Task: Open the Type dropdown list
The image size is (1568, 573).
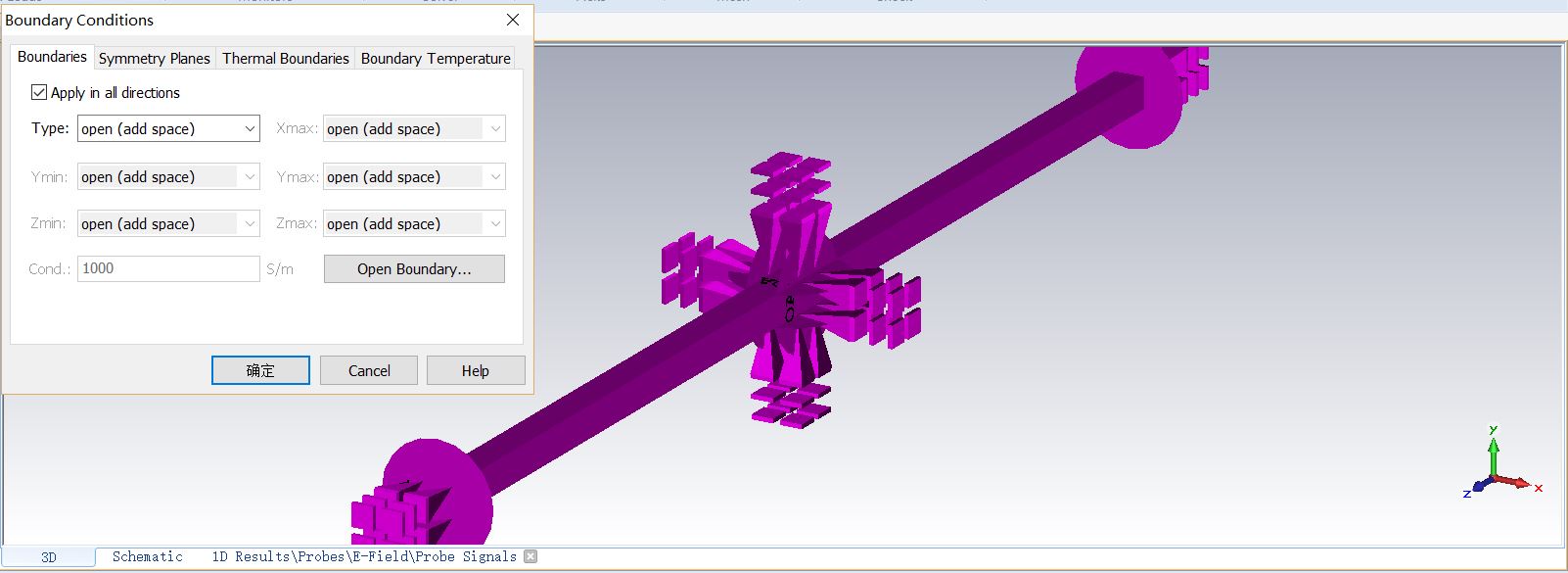Action: point(168,128)
